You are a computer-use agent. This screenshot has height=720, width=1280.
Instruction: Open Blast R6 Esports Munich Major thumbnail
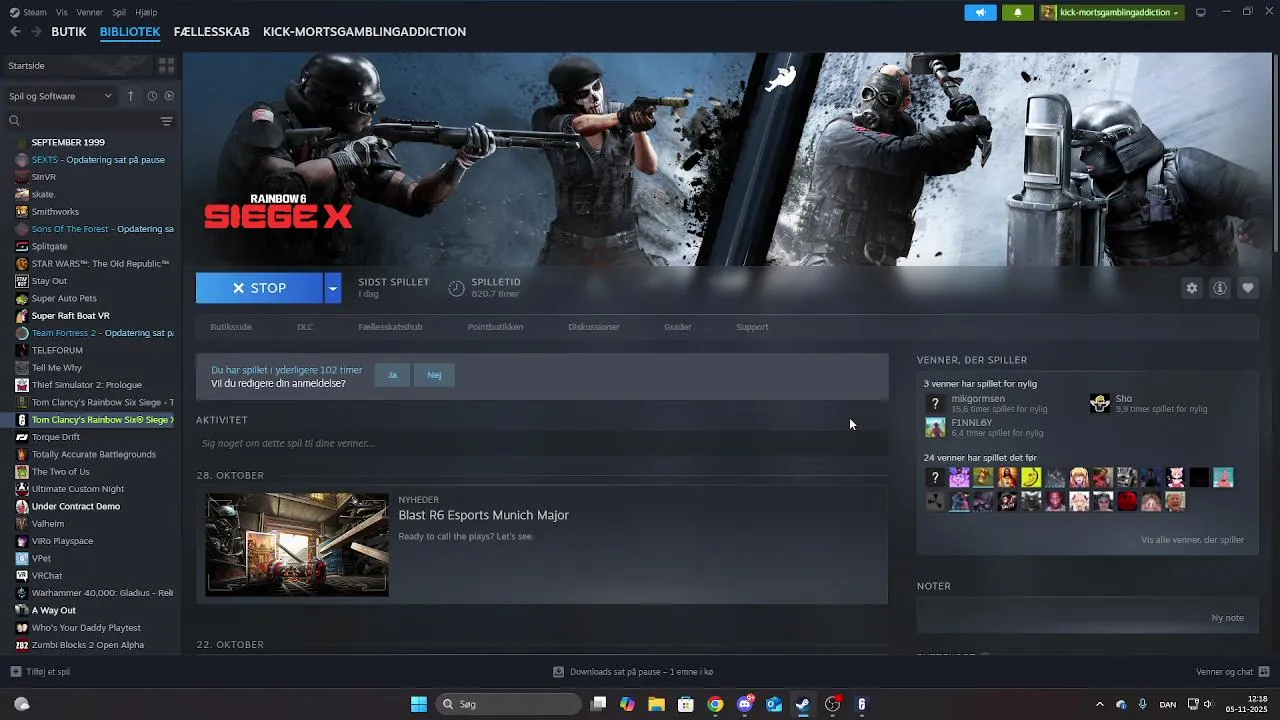click(x=297, y=545)
